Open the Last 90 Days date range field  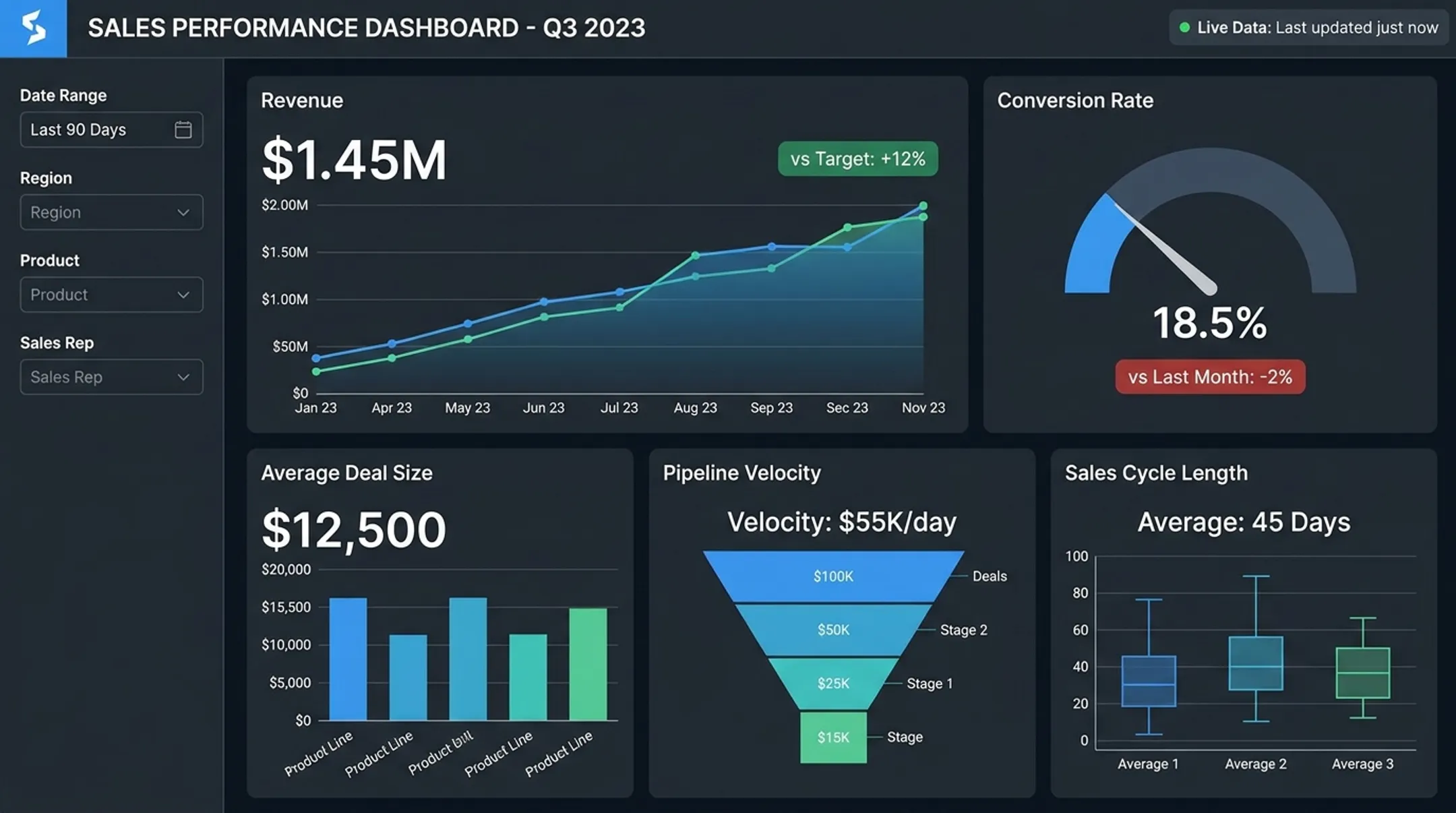pyautogui.click(x=111, y=129)
